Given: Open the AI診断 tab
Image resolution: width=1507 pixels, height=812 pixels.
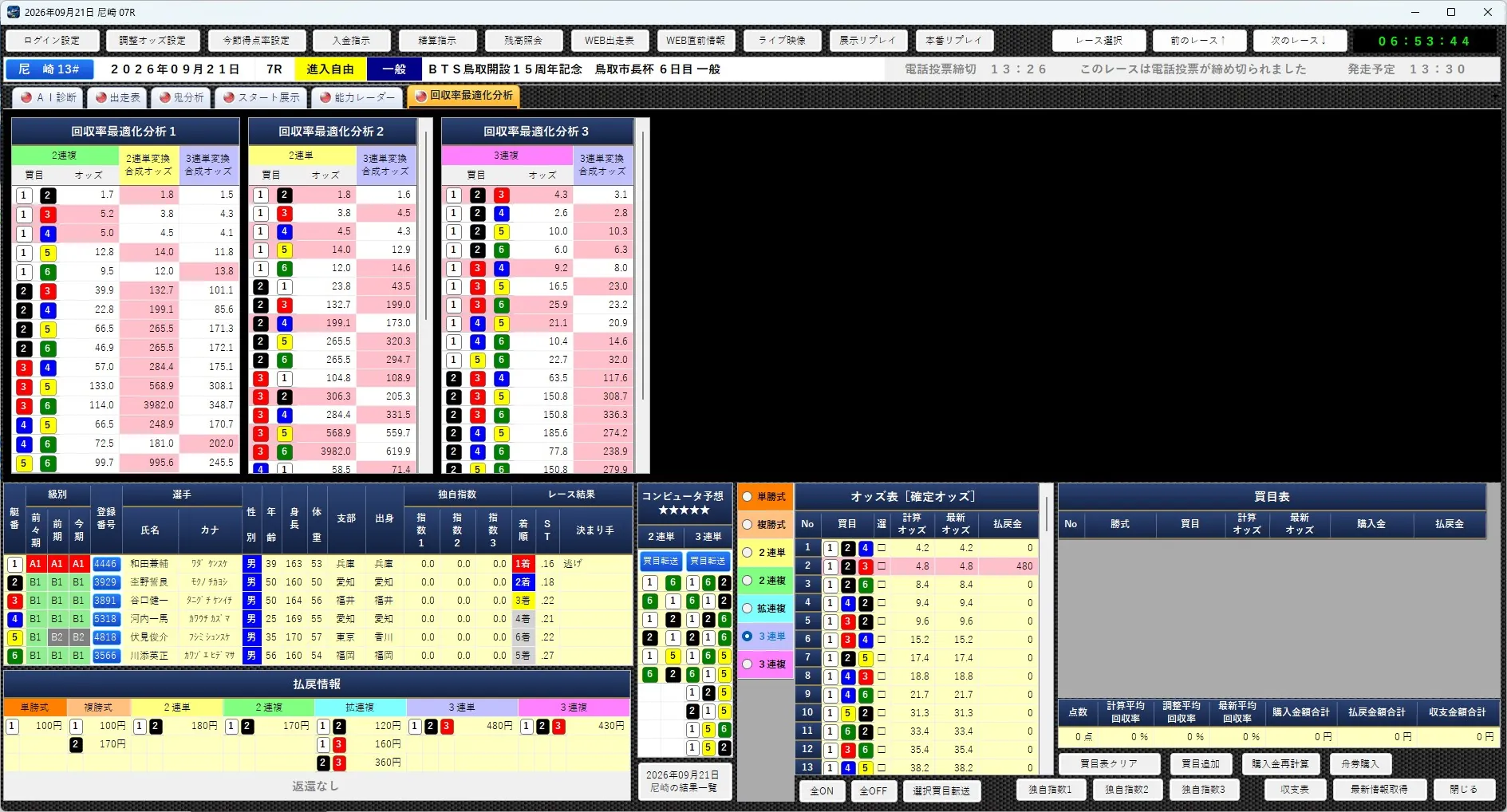Looking at the screenshot, I should [x=49, y=97].
